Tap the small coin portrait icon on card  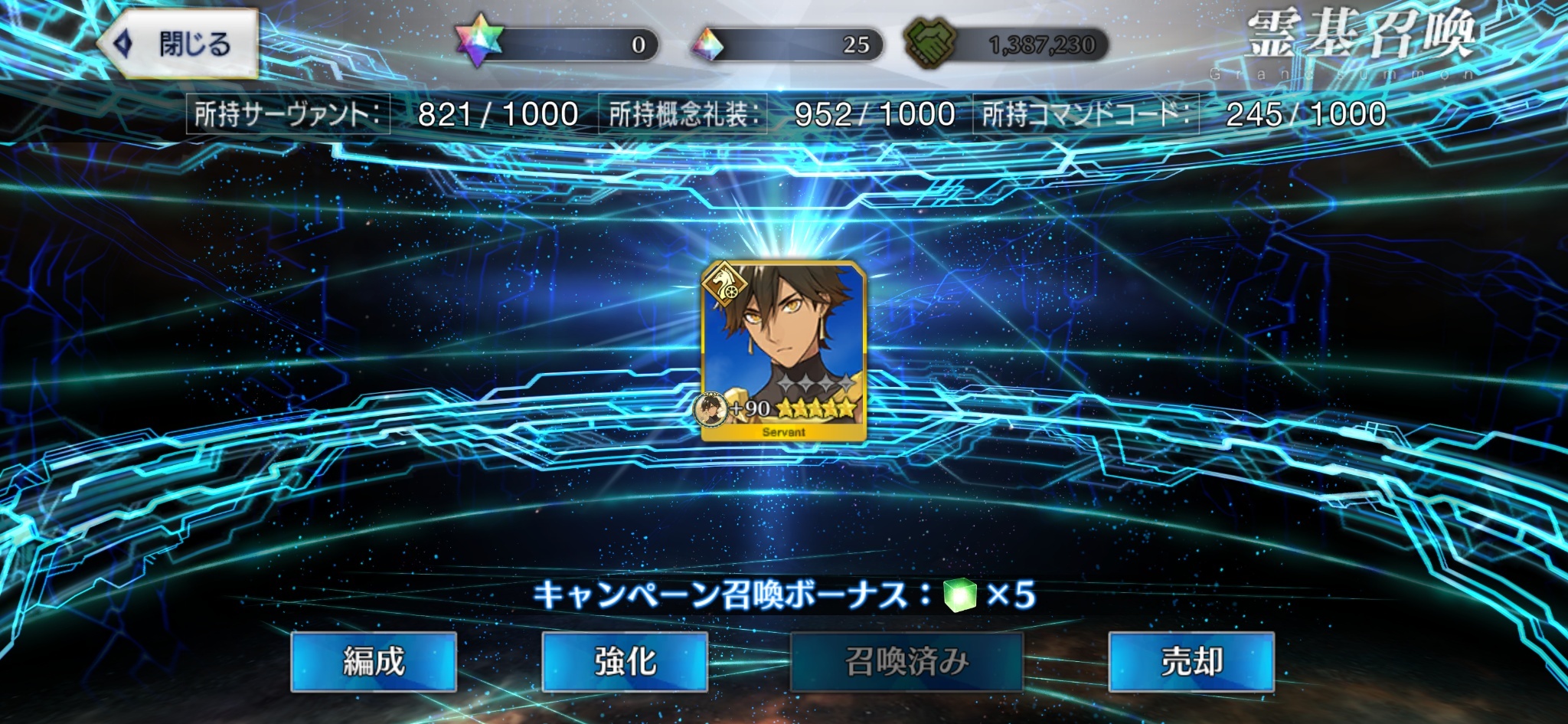[x=710, y=410]
